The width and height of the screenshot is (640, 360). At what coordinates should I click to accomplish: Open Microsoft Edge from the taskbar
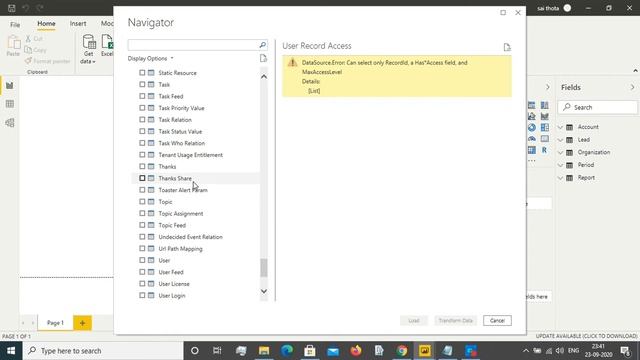click(287, 351)
